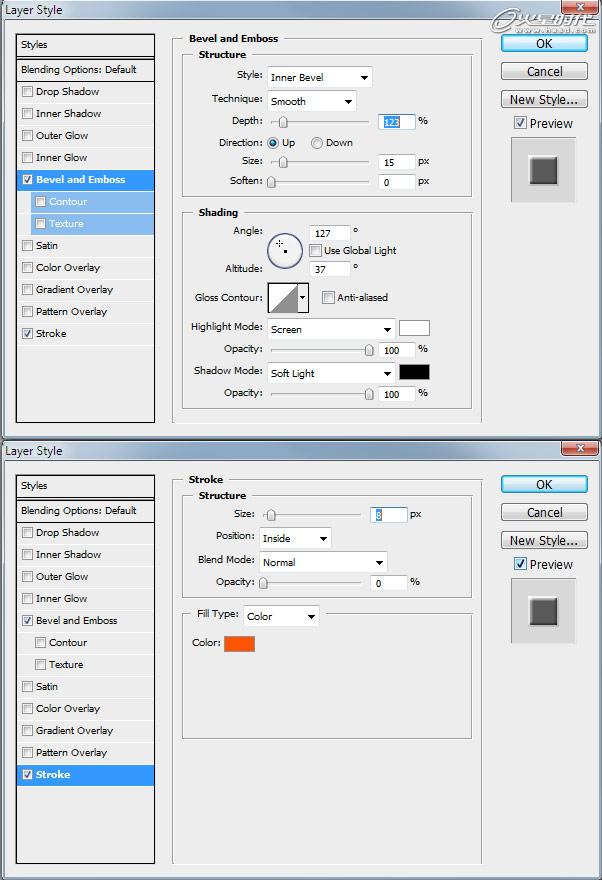Toggle Preview checkbox in top dialog
The width and height of the screenshot is (602, 880).
click(520, 123)
